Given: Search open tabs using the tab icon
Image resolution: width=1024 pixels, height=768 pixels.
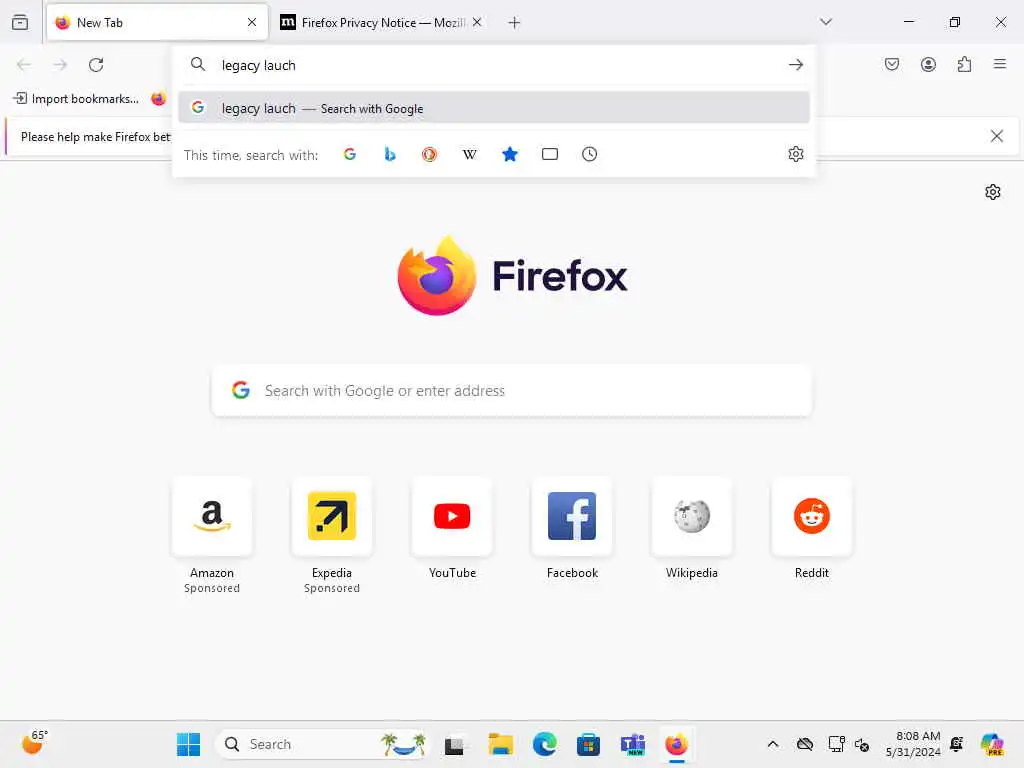Looking at the screenshot, I should pyautogui.click(x=550, y=154).
